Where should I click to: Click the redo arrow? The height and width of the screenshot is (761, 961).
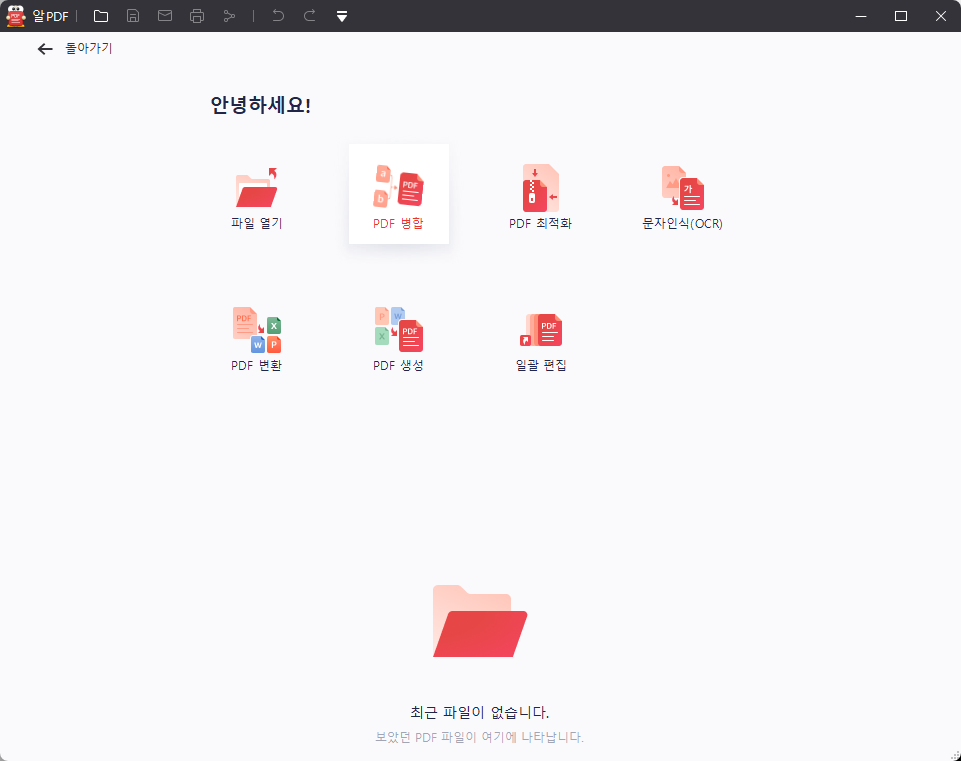click(x=310, y=16)
